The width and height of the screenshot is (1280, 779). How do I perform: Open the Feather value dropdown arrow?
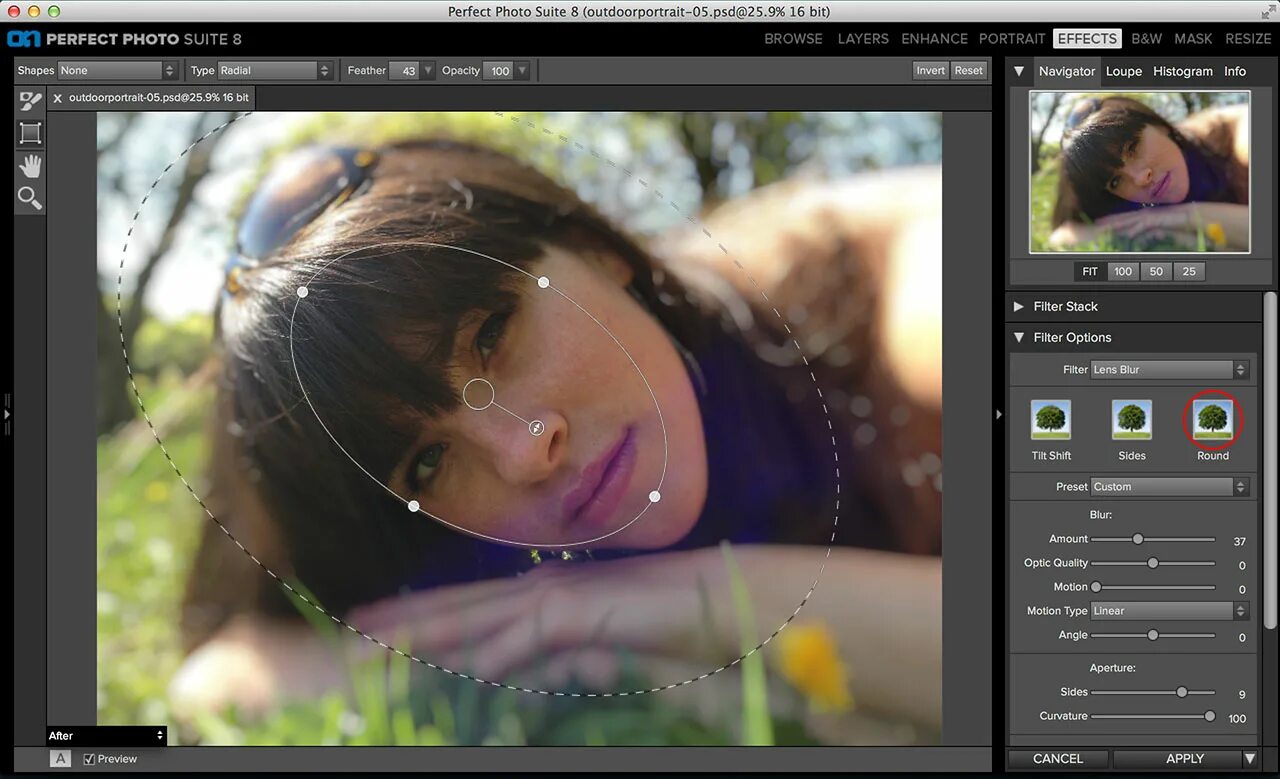[x=428, y=71]
